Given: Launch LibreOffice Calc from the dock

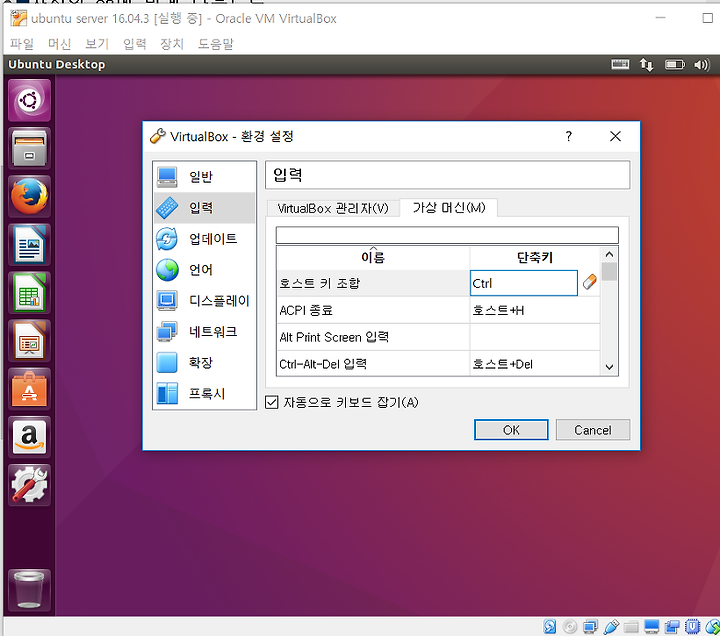Looking at the screenshot, I should pos(29,293).
